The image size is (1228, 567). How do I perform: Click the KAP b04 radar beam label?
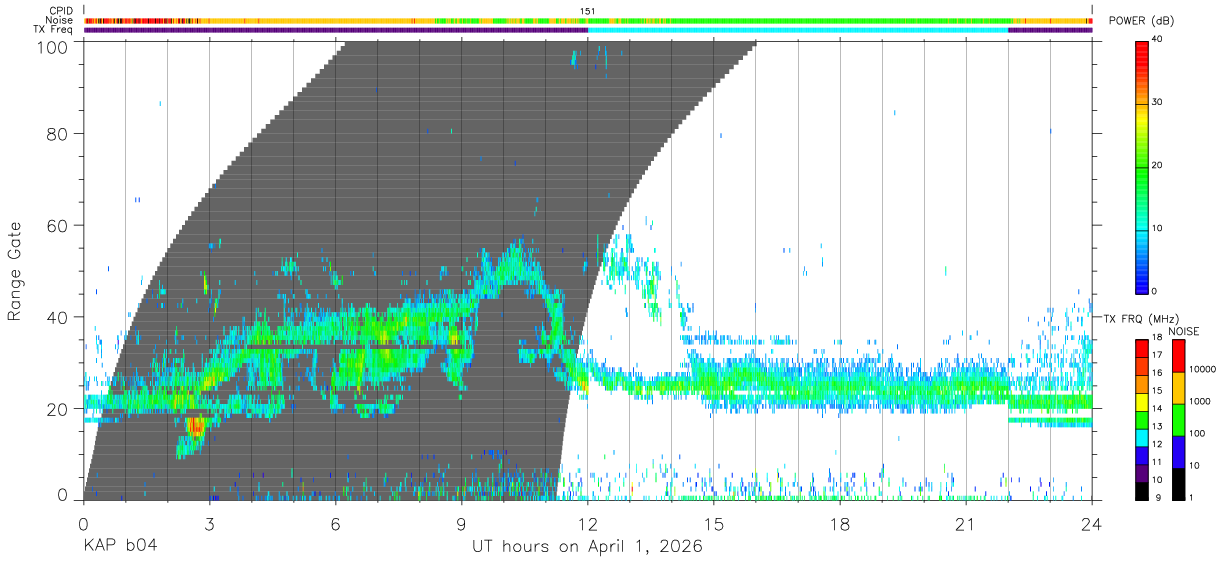(x=119, y=547)
